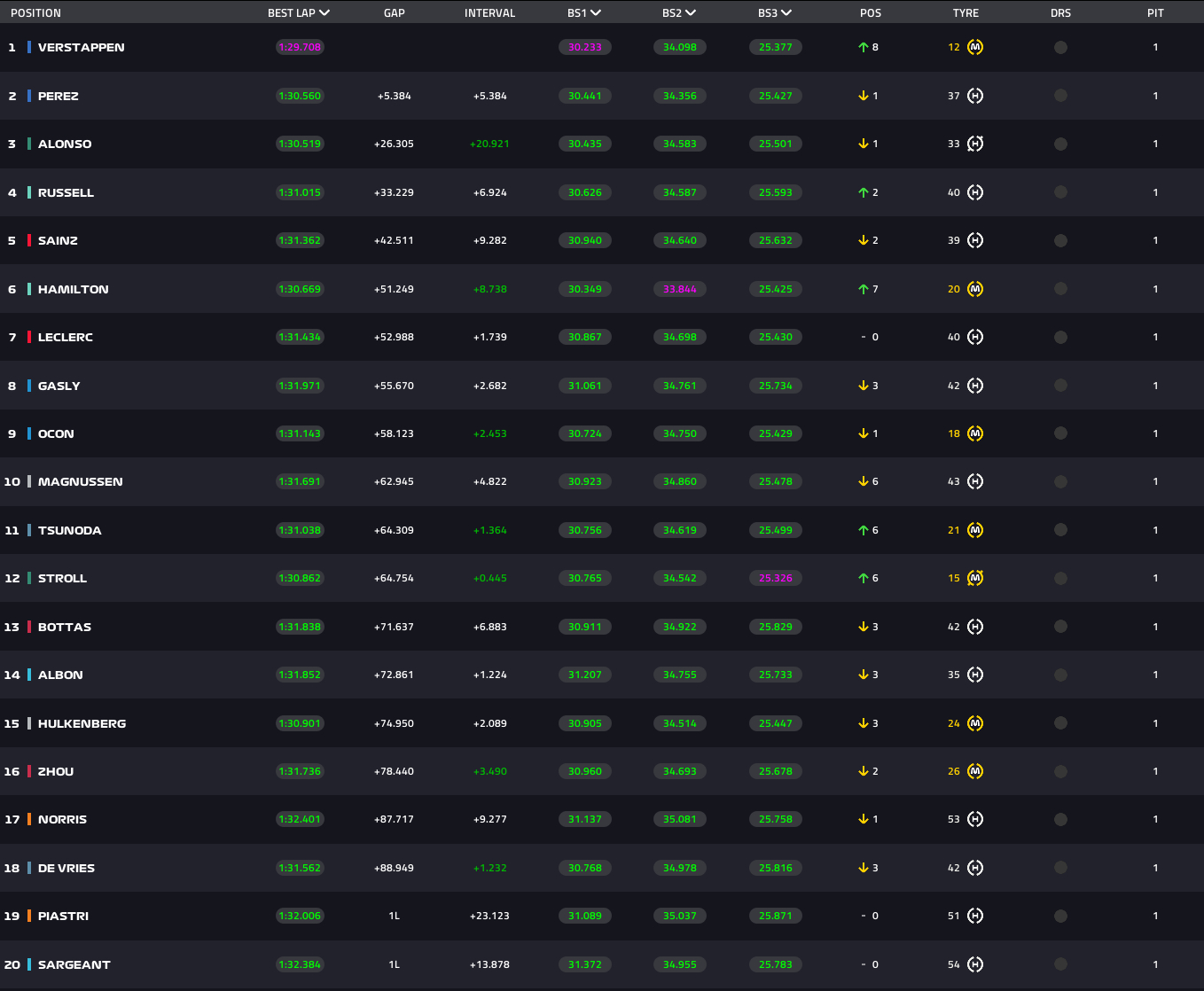The image size is (1204, 991).
Task: Click Stroll's purple BS3 time 25.326
Action: pyautogui.click(x=776, y=578)
